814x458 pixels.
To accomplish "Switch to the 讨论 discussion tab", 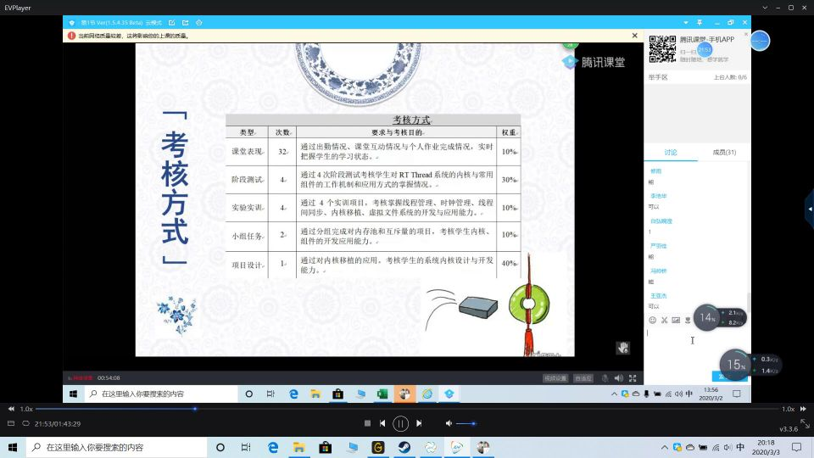I will pos(671,152).
